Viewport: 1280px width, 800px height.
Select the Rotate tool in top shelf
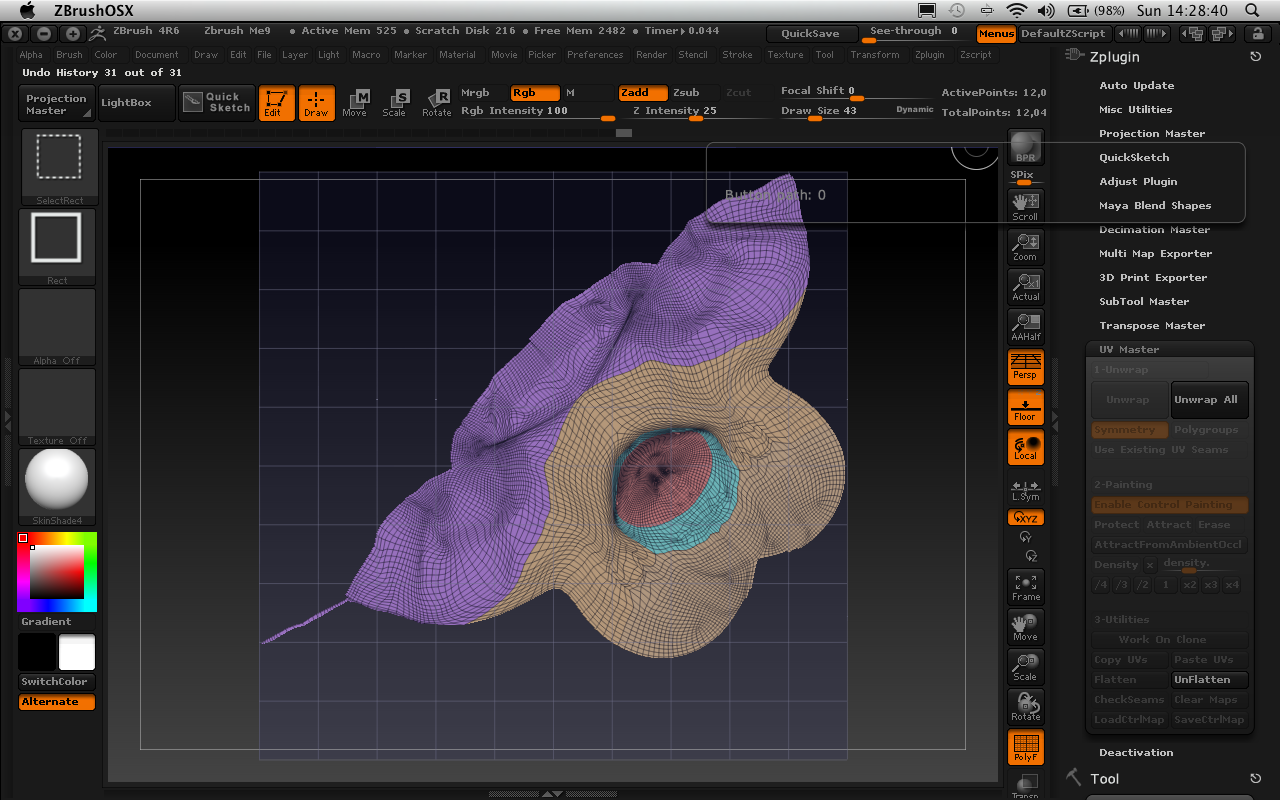[436, 103]
